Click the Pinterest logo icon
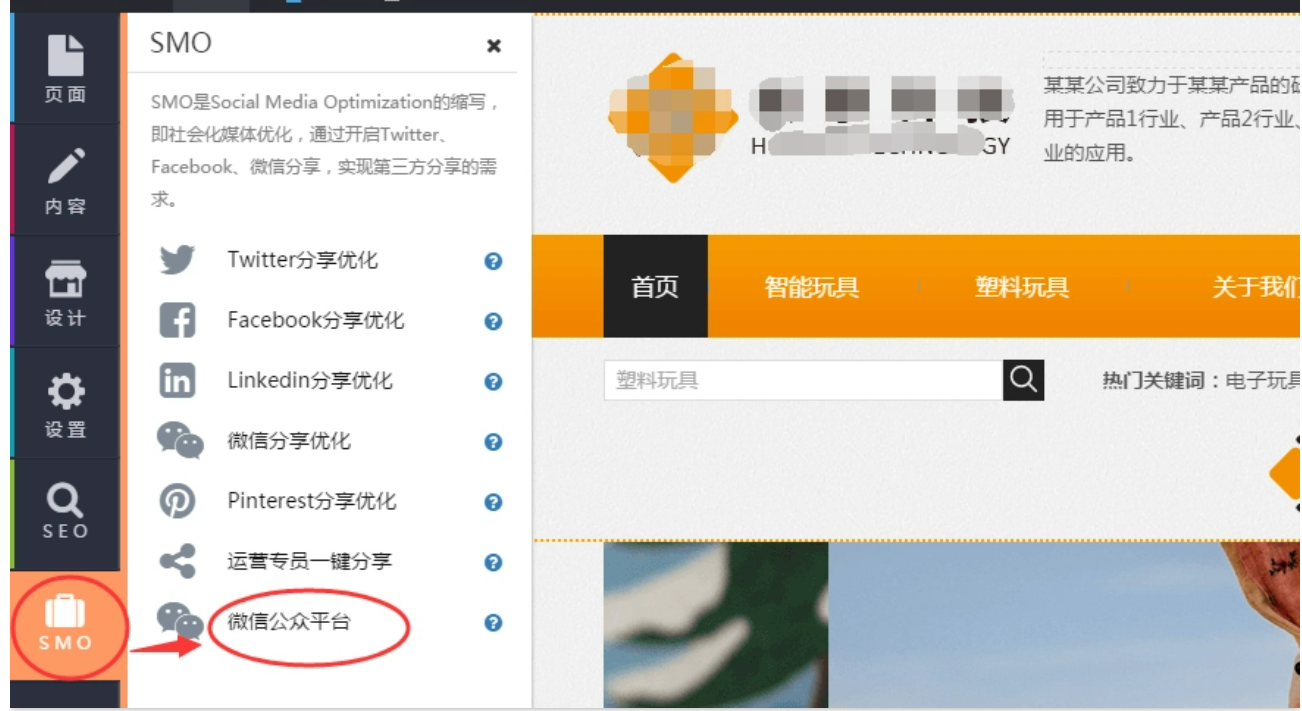This screenshot has width=1302, height=711. (177, 501)
